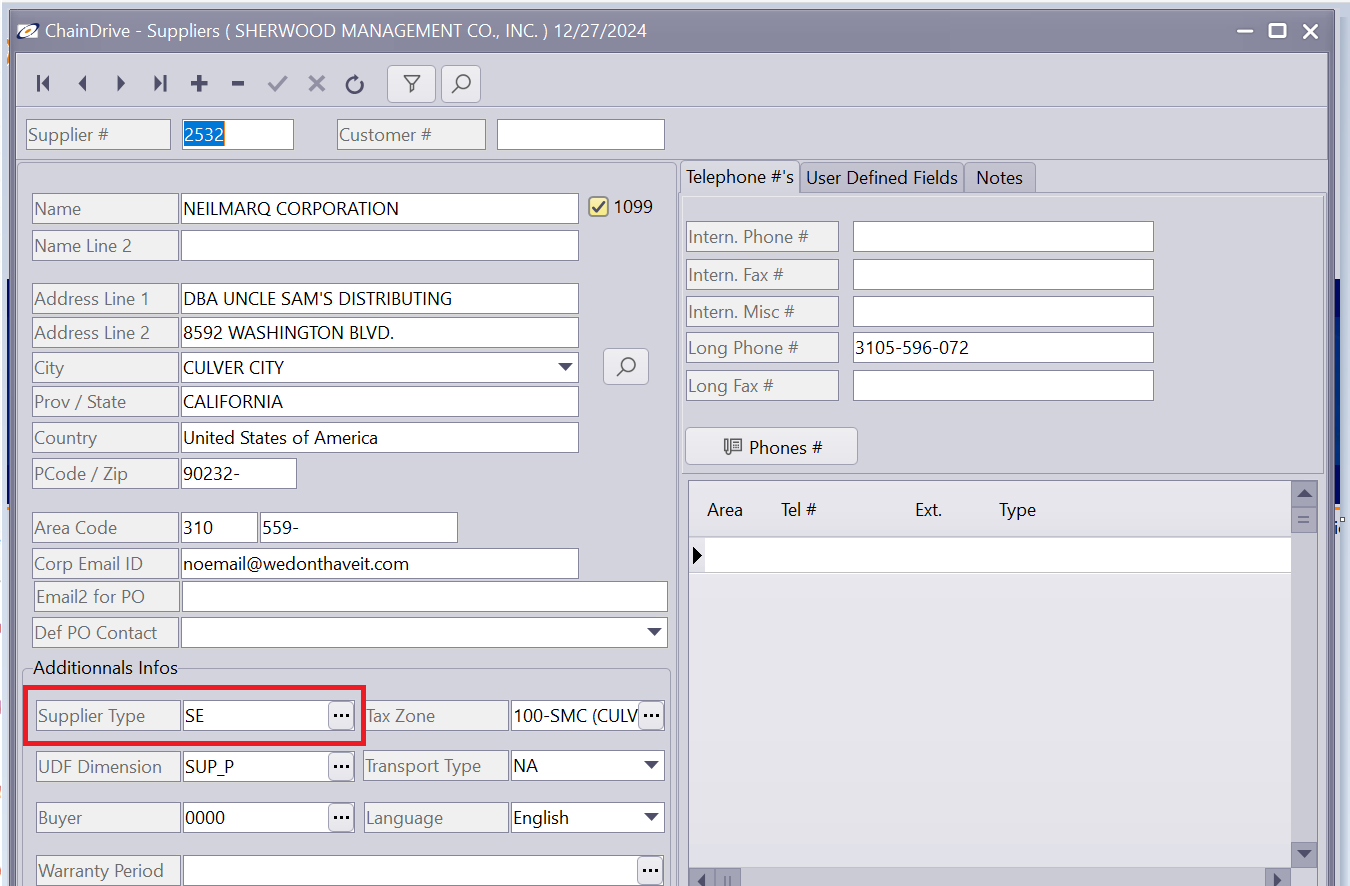
Task: Click the Type column header
Action: click(1017, 510)
